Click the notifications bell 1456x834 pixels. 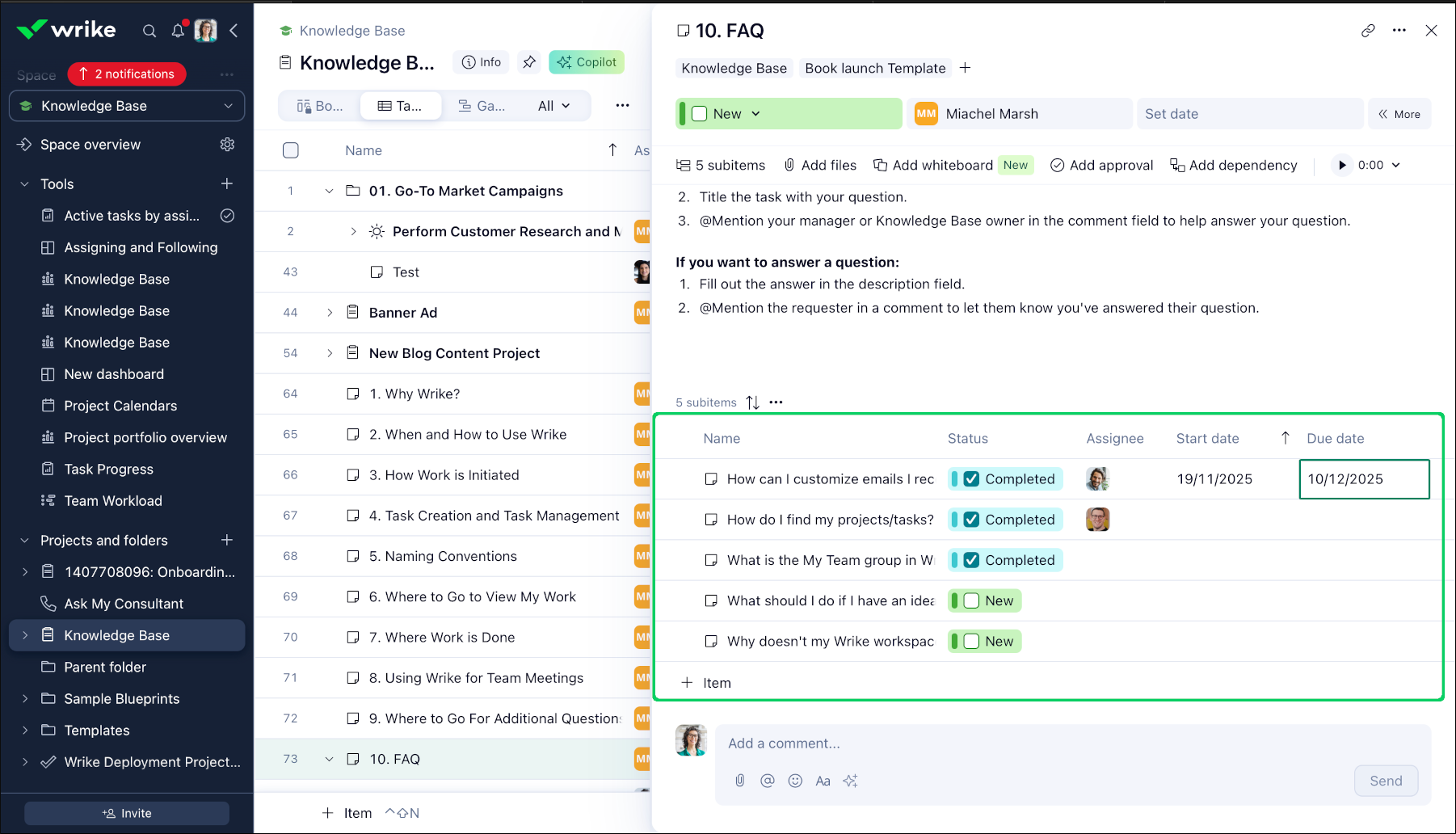[178, 30]
